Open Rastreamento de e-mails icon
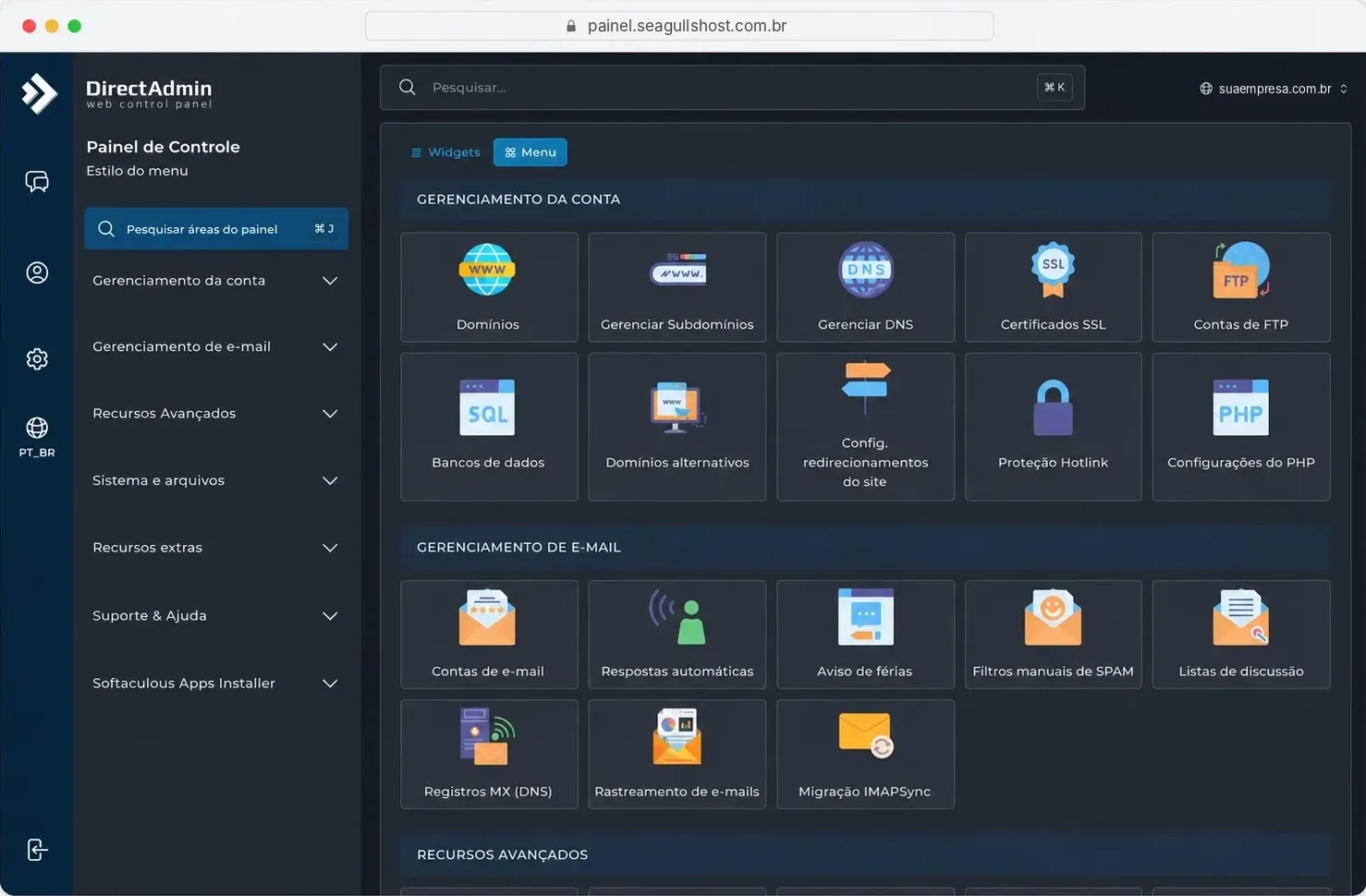1366x896 pixels. click(677, 736)
